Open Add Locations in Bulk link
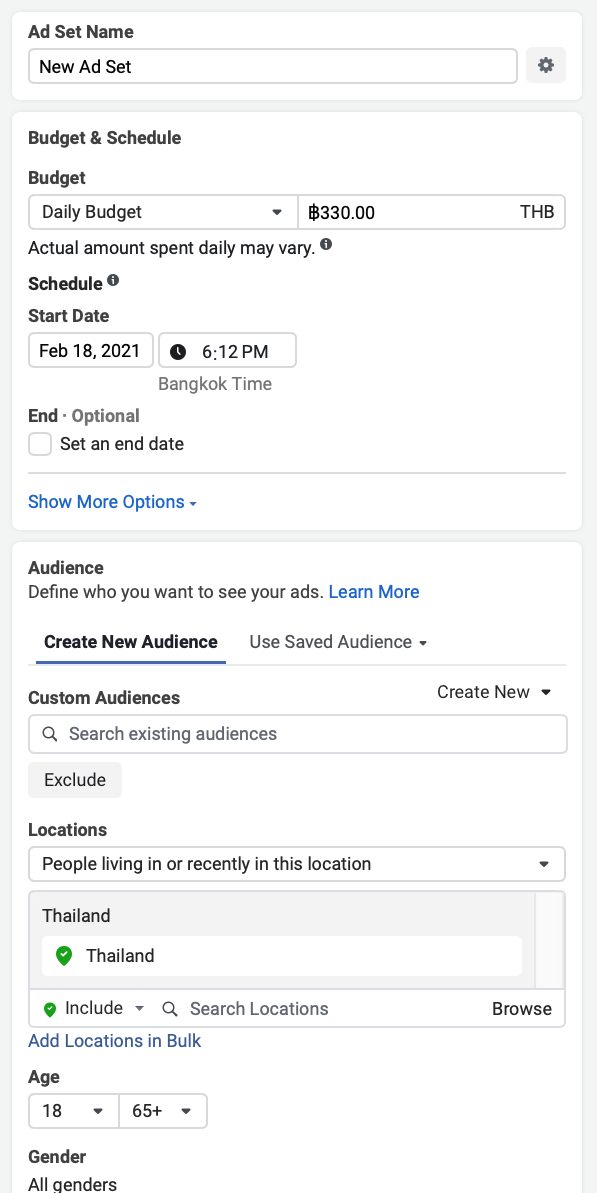This screenshot has height=1193, width=597. pyautogui.click(x=115, y=1041)
